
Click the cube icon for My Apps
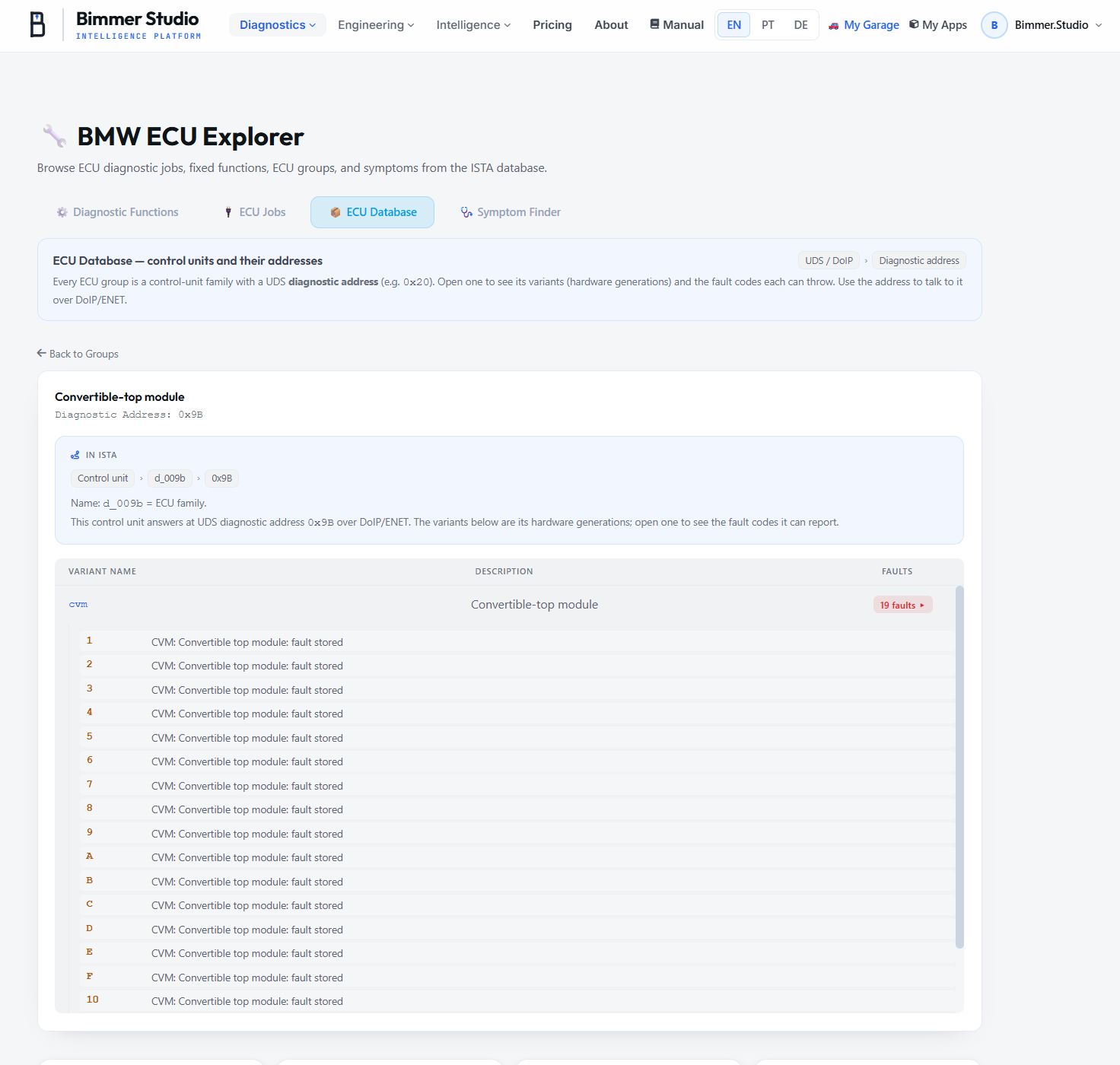point(914,24)
